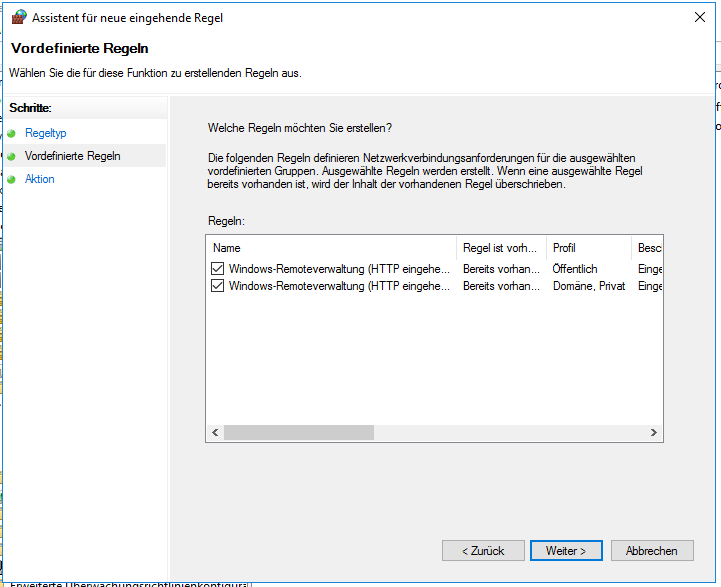Click the horizontal scrollbar thumb of rules list
721x587 pixels.
point(299,432)
